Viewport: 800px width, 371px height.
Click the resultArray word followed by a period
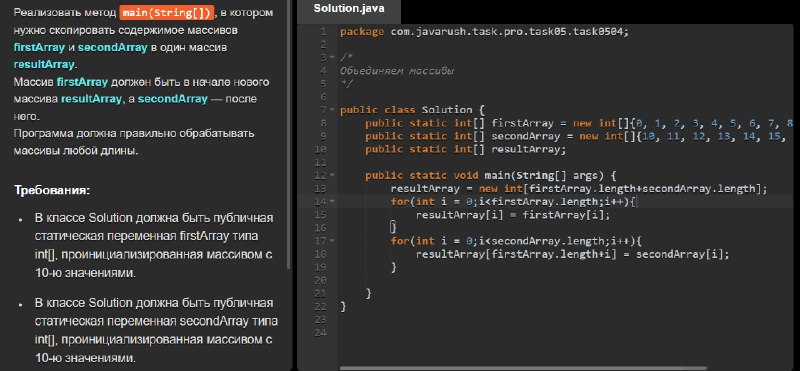[44, 64]
